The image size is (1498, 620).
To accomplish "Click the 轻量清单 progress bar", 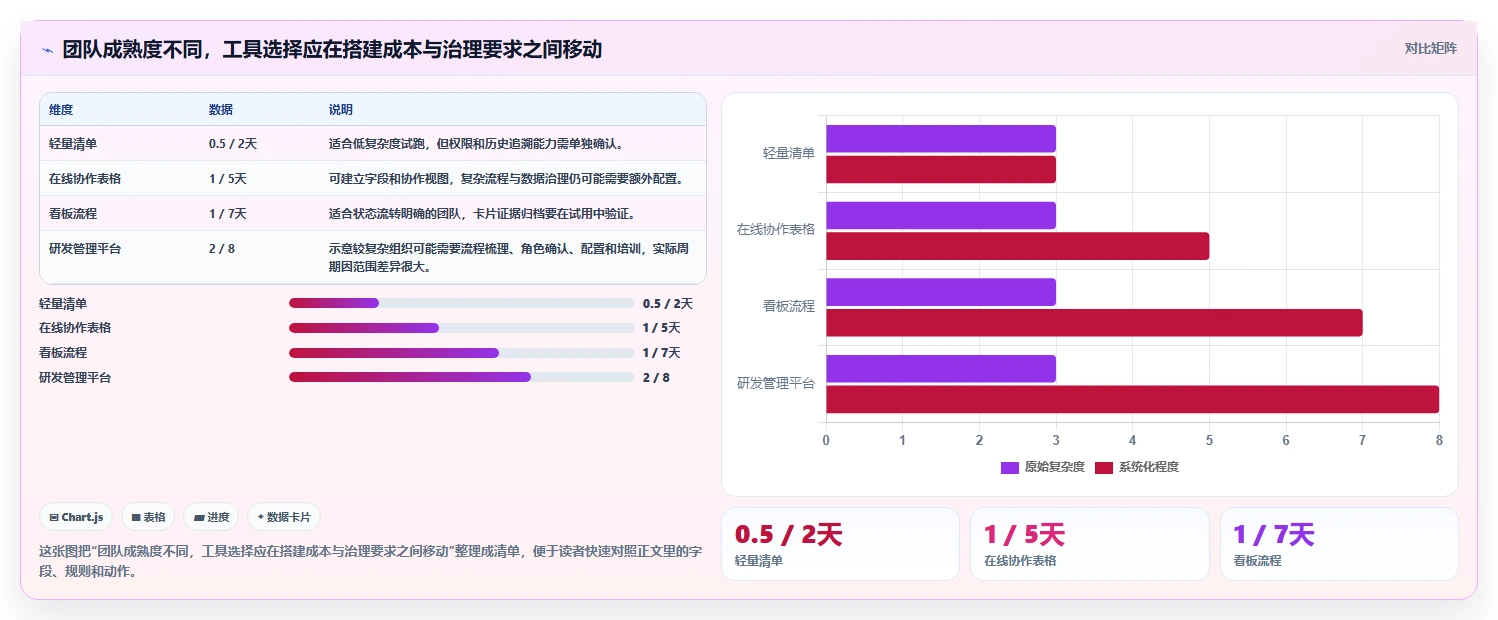I will click(x=462, y=303).
